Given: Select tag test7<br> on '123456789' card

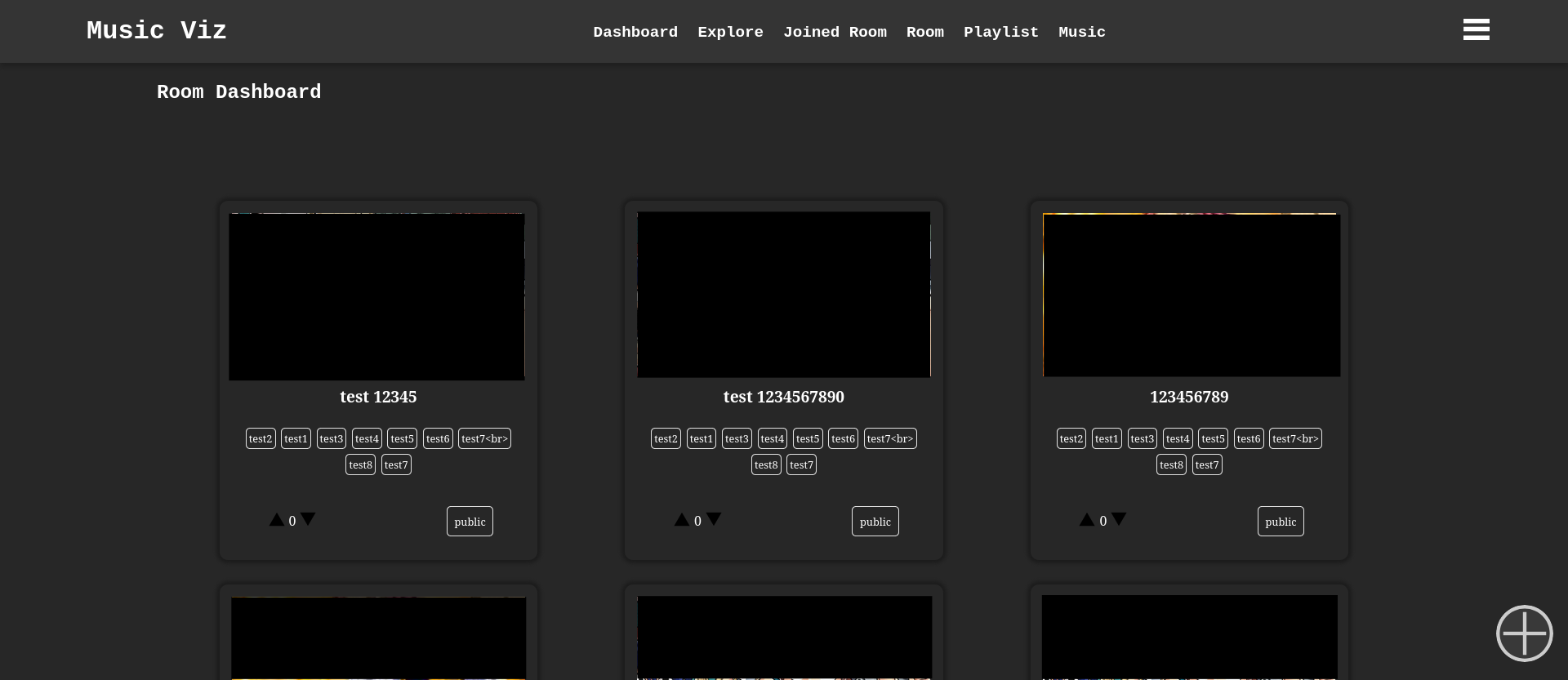Looking at the screenshot, I should pyautogui.click(x=1295, y=438).
